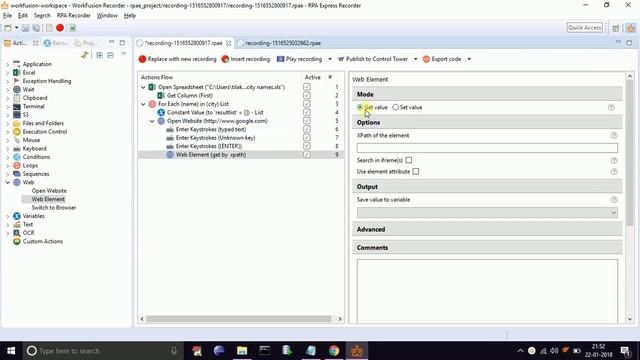The height and width of the screenshot is (360, 640).
Task: Open the File menu
Action: point(7,16)
